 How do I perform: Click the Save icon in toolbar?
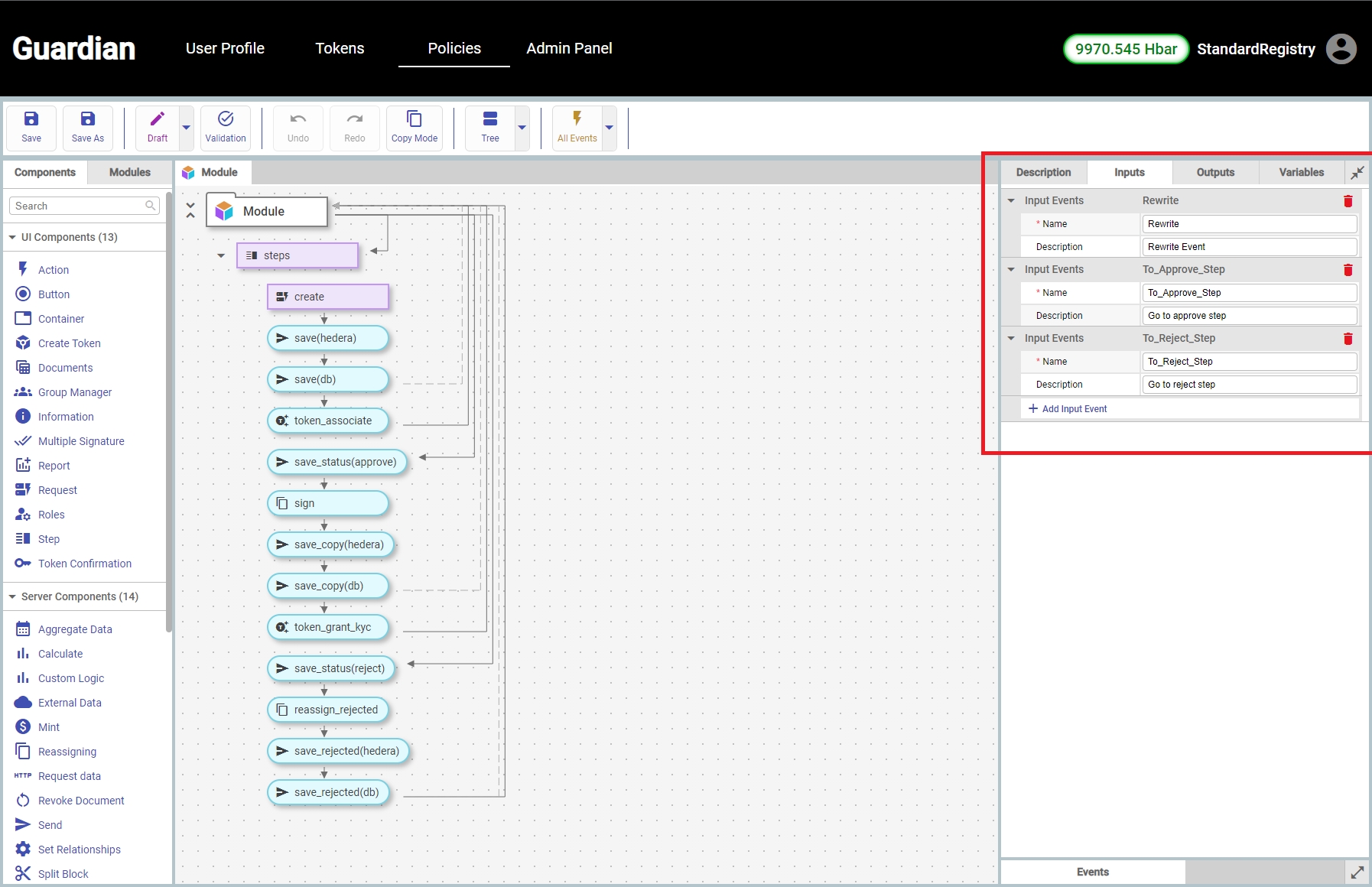coord(31,127)
